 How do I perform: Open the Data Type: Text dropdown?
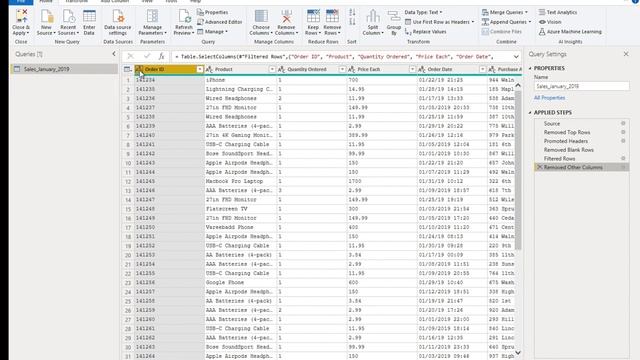423,12
